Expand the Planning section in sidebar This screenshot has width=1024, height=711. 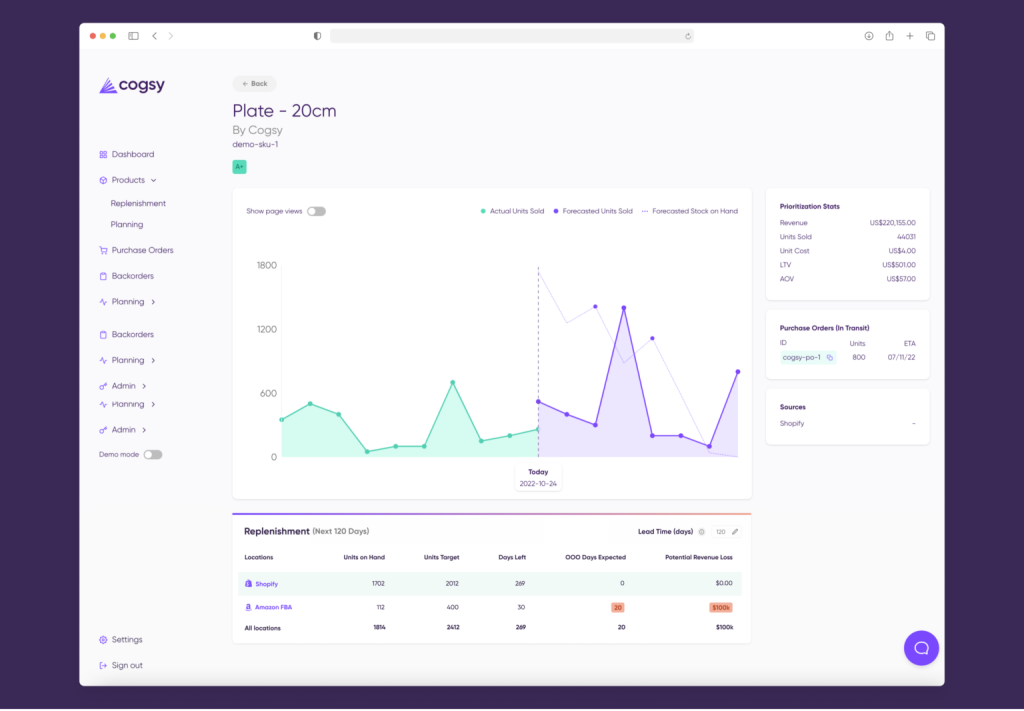(x=126, y=301)
